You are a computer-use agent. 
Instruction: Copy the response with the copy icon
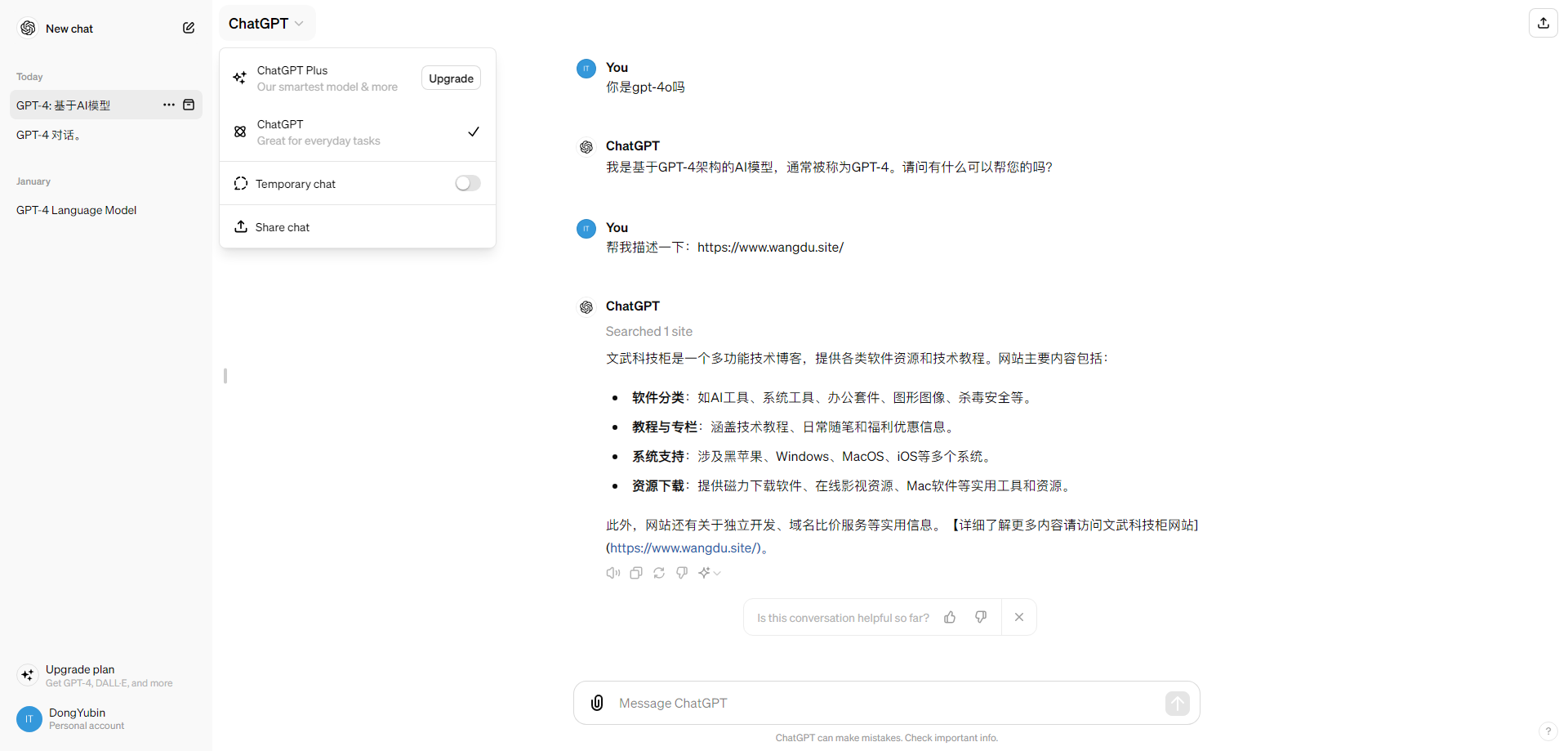click(636, 573)
